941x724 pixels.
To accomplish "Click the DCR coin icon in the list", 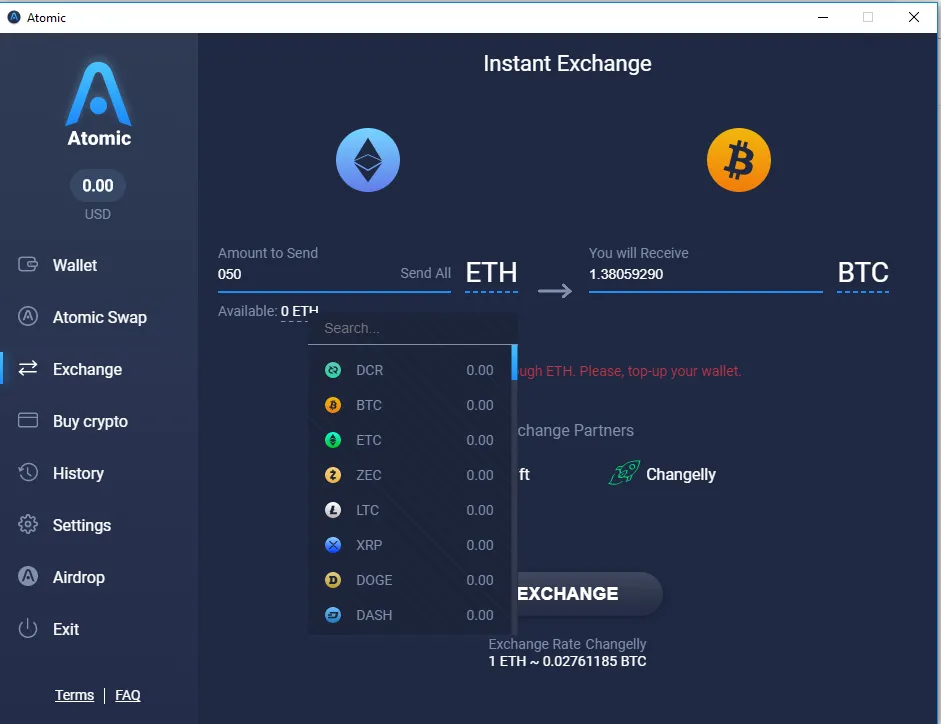I will (333, 370).
